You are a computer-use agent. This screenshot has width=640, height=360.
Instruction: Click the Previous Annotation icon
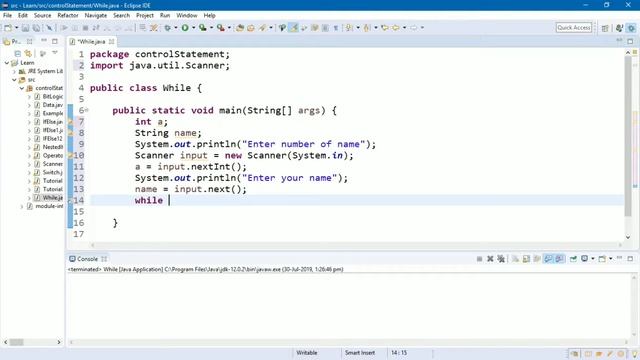(367, 28)
